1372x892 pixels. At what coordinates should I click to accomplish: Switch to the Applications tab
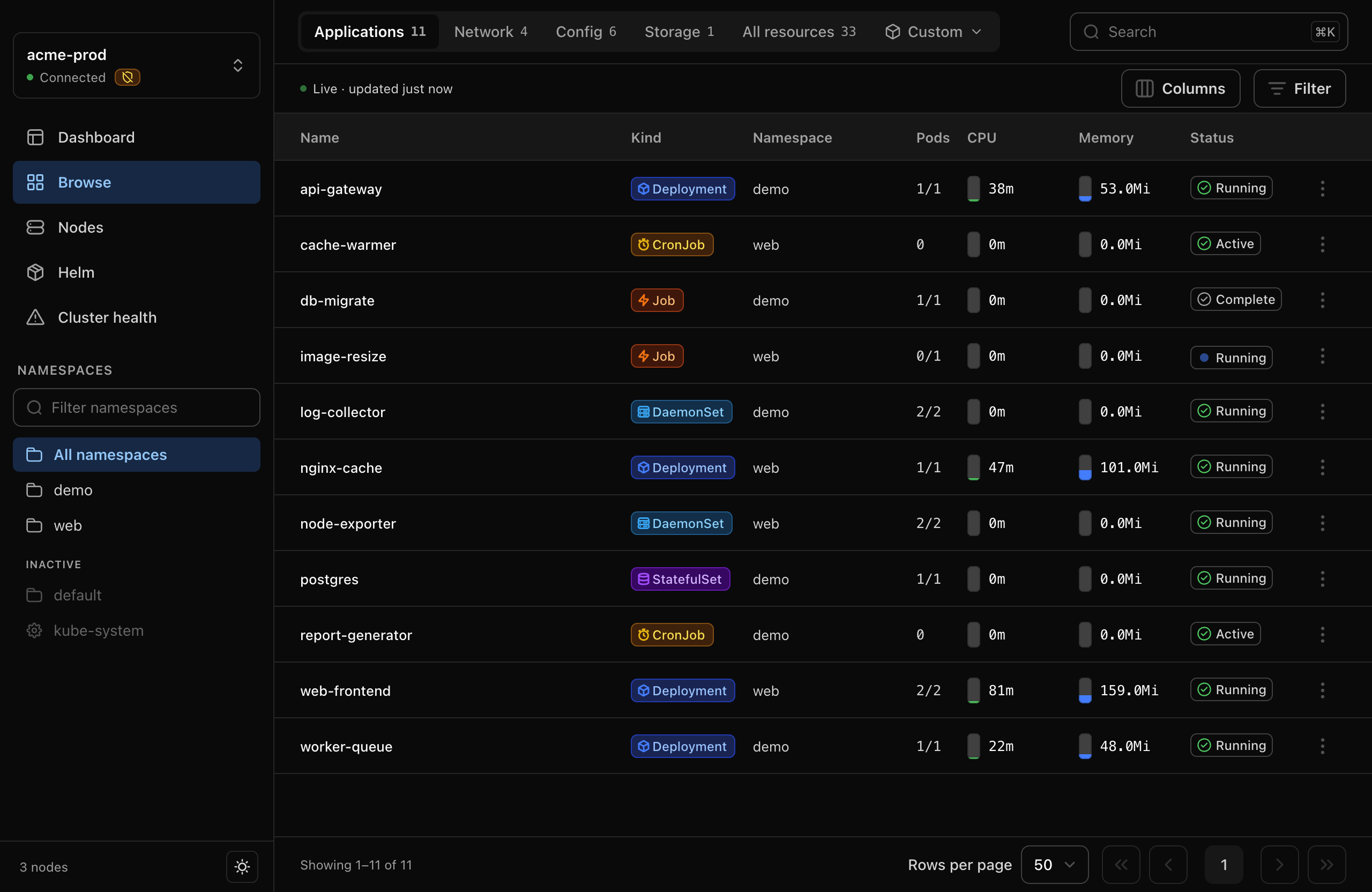pyautogui.click(x=370, y=32)
